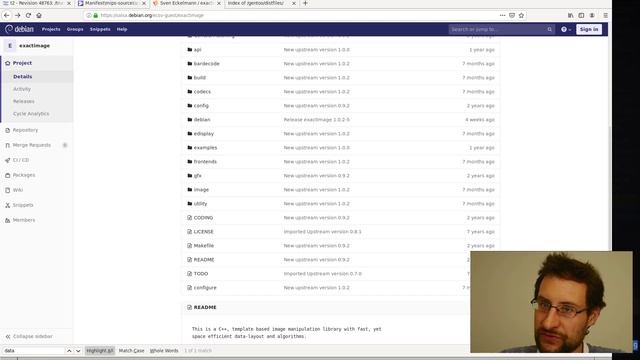Viewport: 640px width, 360px height.
Task: Find previous match arrow in find bar
Action: pyautogui.click(x=69, y=351)
